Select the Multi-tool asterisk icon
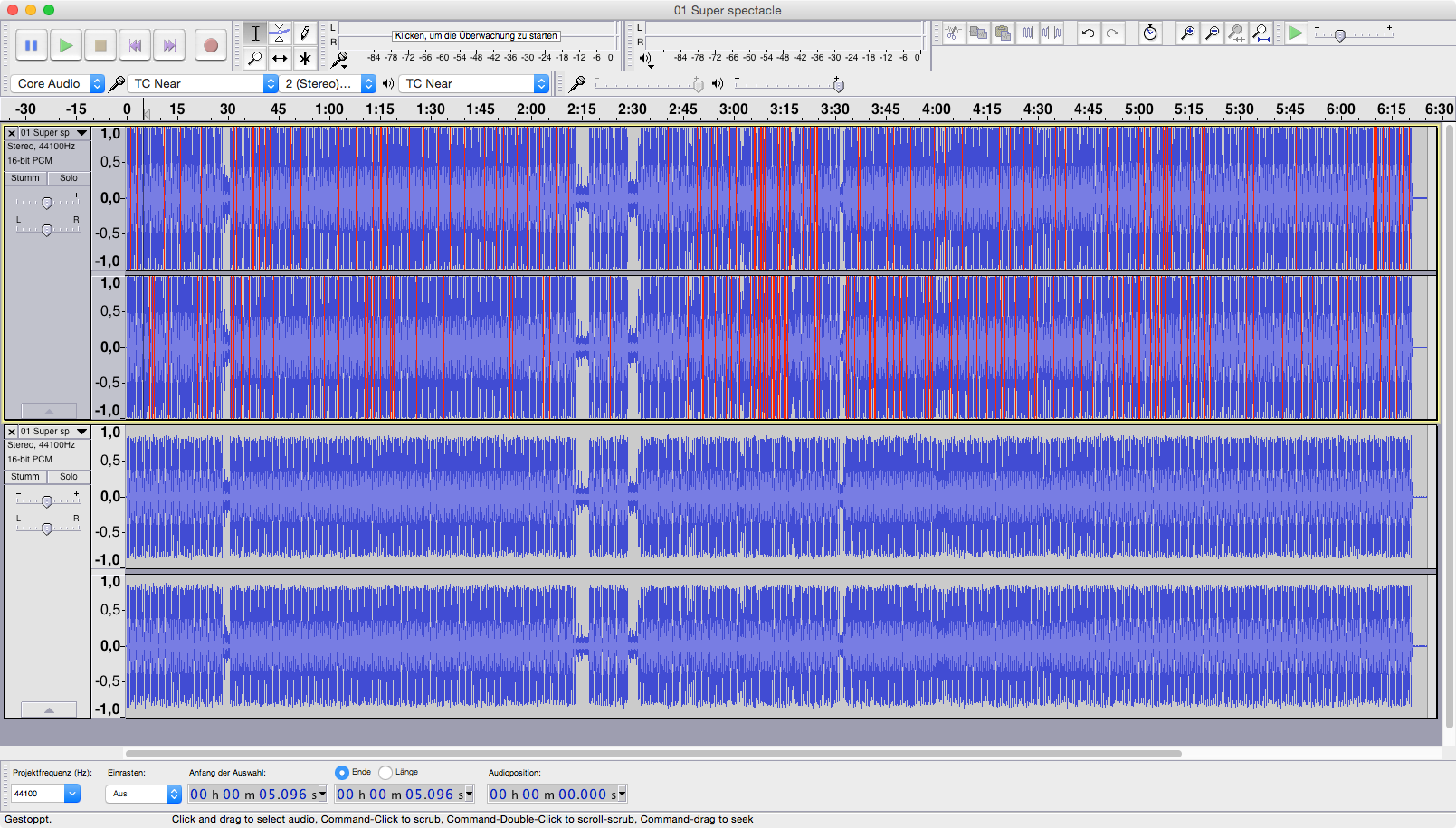 [x=305, y=59]
